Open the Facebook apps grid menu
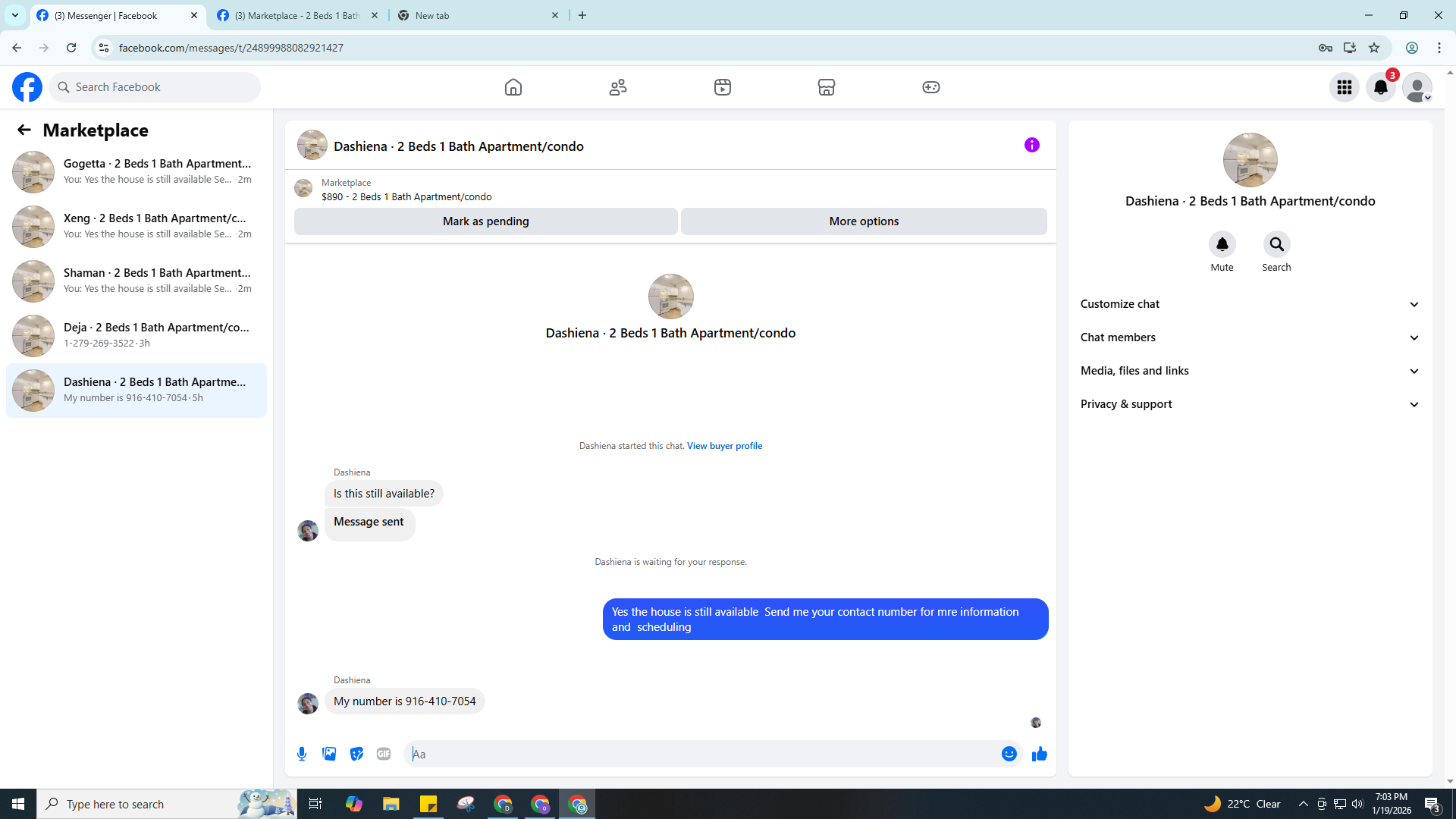Image resolution: width=1456 pixels, height=819 pixels. coord(1345,87)
